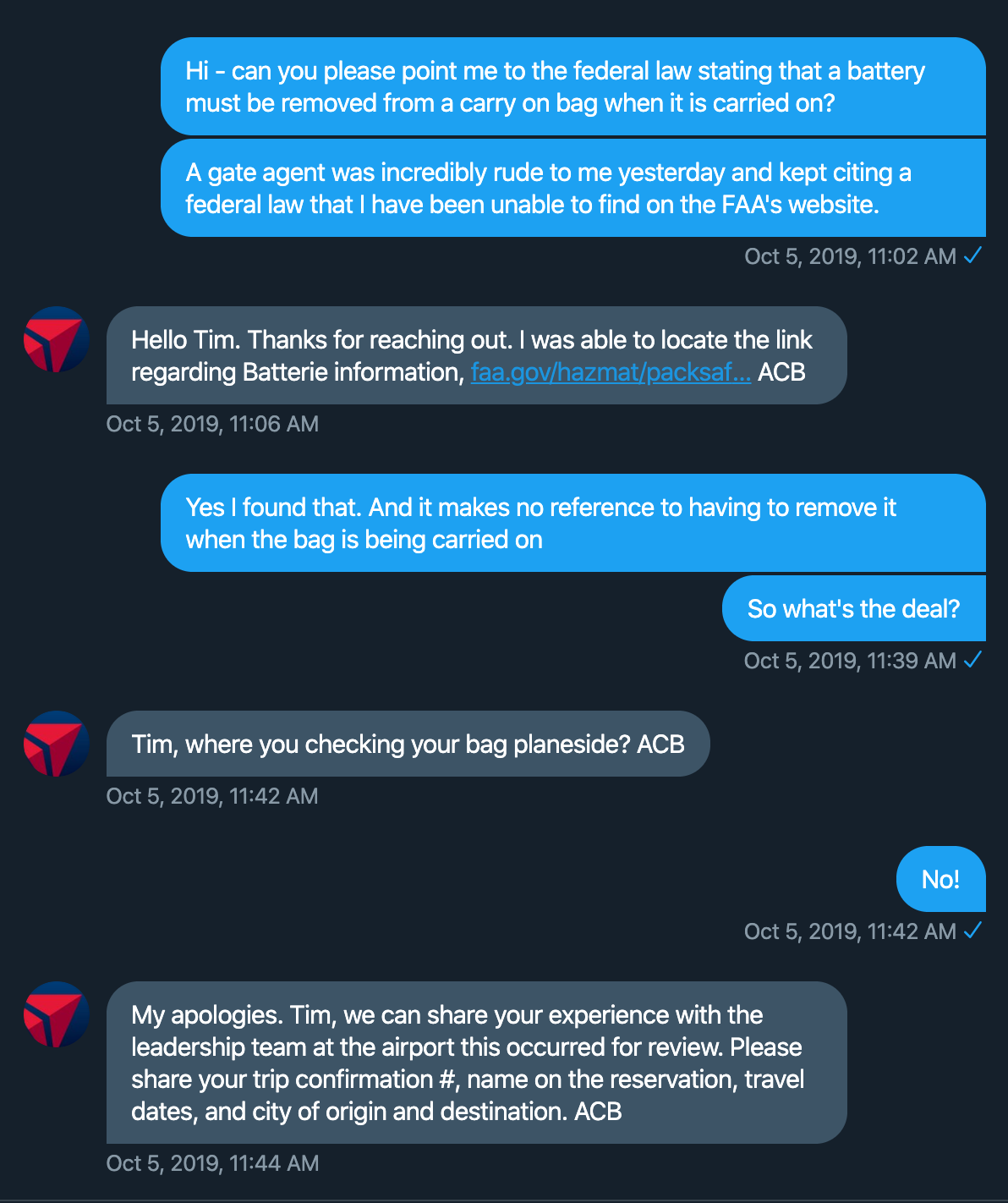Select the 'My apologies. Tim' reply bubble
The height and width of the screenshot is (1203, 1008).
tap(477, 1063)
